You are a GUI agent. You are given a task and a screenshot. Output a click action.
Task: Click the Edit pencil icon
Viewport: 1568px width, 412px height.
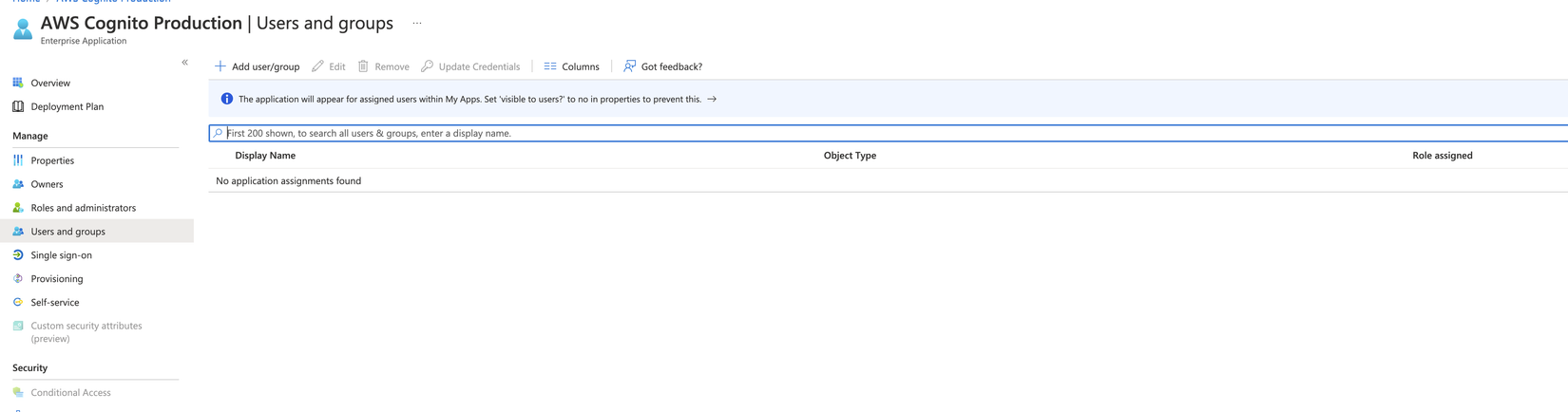(318, 66)
